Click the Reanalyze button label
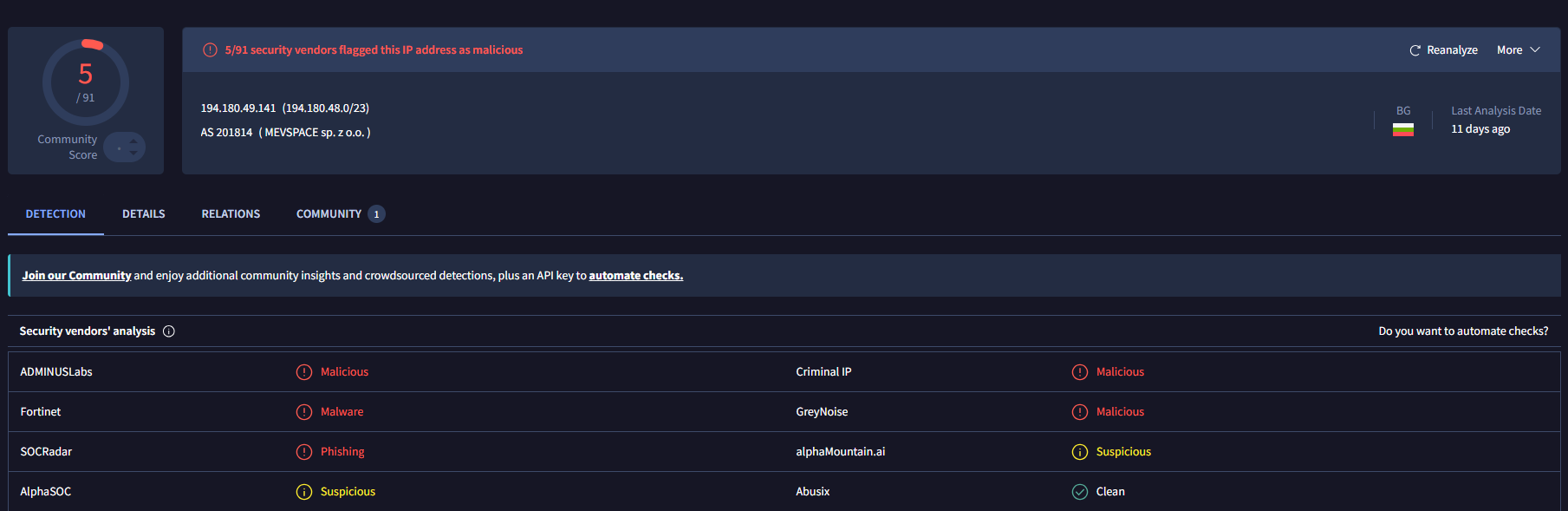The width and height of the screenshot is (1568, 511). pos(1452,50)
